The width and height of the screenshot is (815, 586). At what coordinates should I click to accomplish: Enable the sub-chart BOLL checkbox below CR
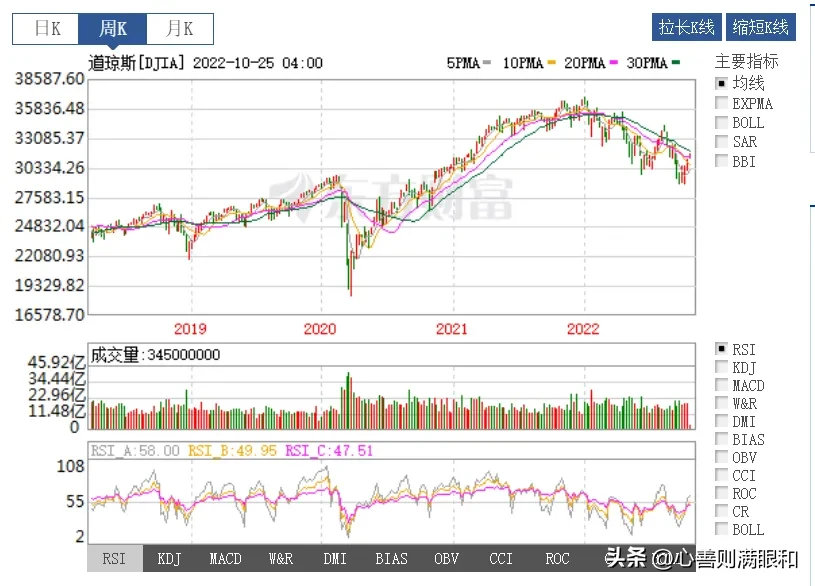tap(721, 529)
